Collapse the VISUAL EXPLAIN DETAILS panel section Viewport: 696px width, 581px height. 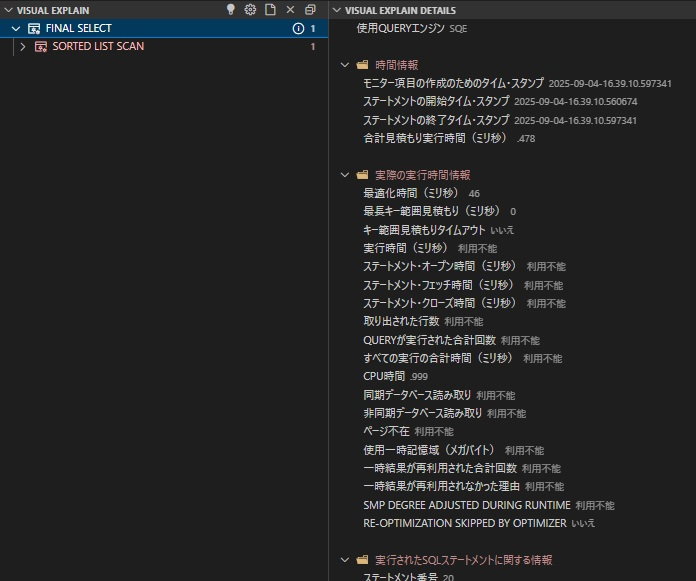336,10
